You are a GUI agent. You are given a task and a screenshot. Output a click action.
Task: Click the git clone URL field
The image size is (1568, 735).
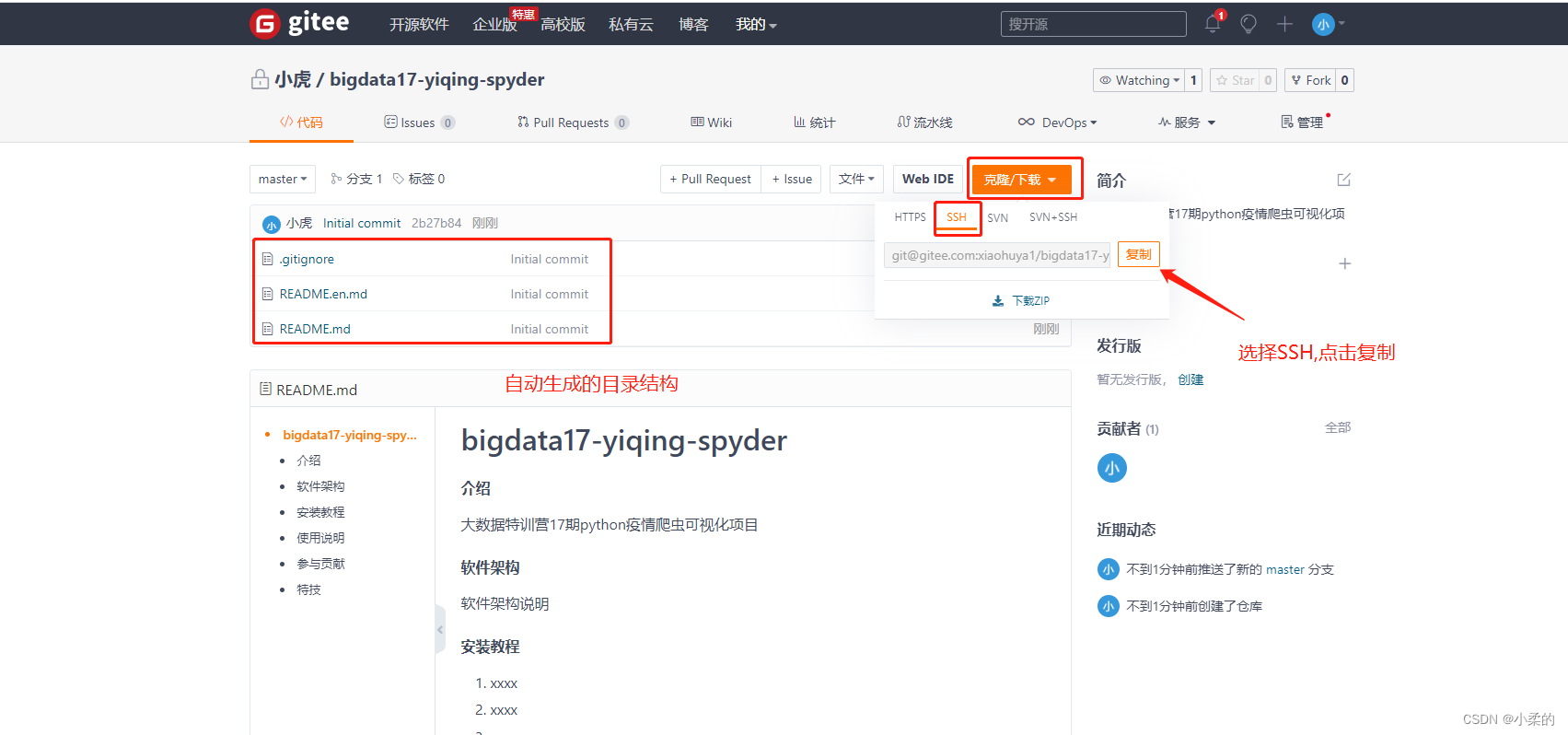click(x=997, y=255)
